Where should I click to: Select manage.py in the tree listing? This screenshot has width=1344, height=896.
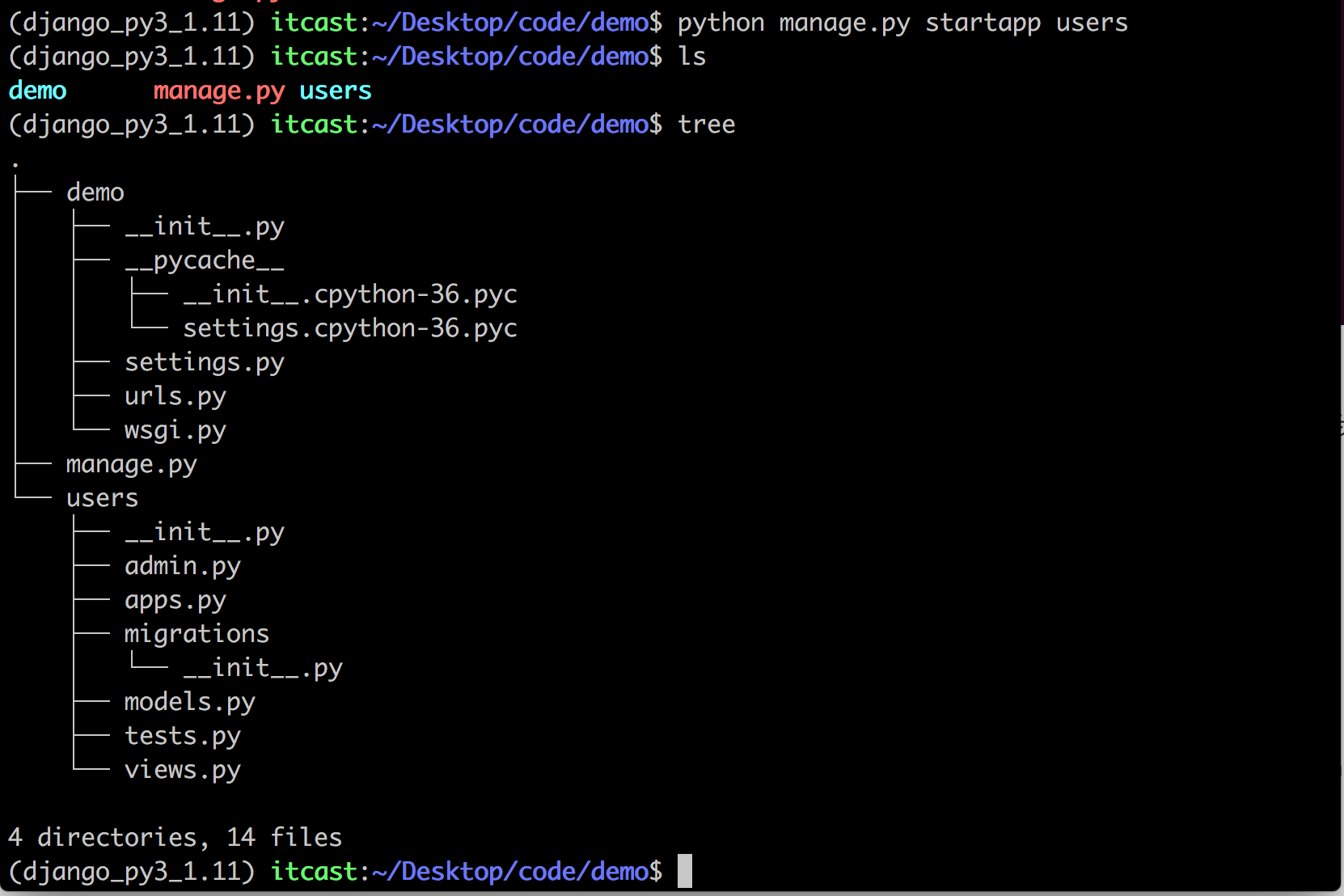(132, 464)
